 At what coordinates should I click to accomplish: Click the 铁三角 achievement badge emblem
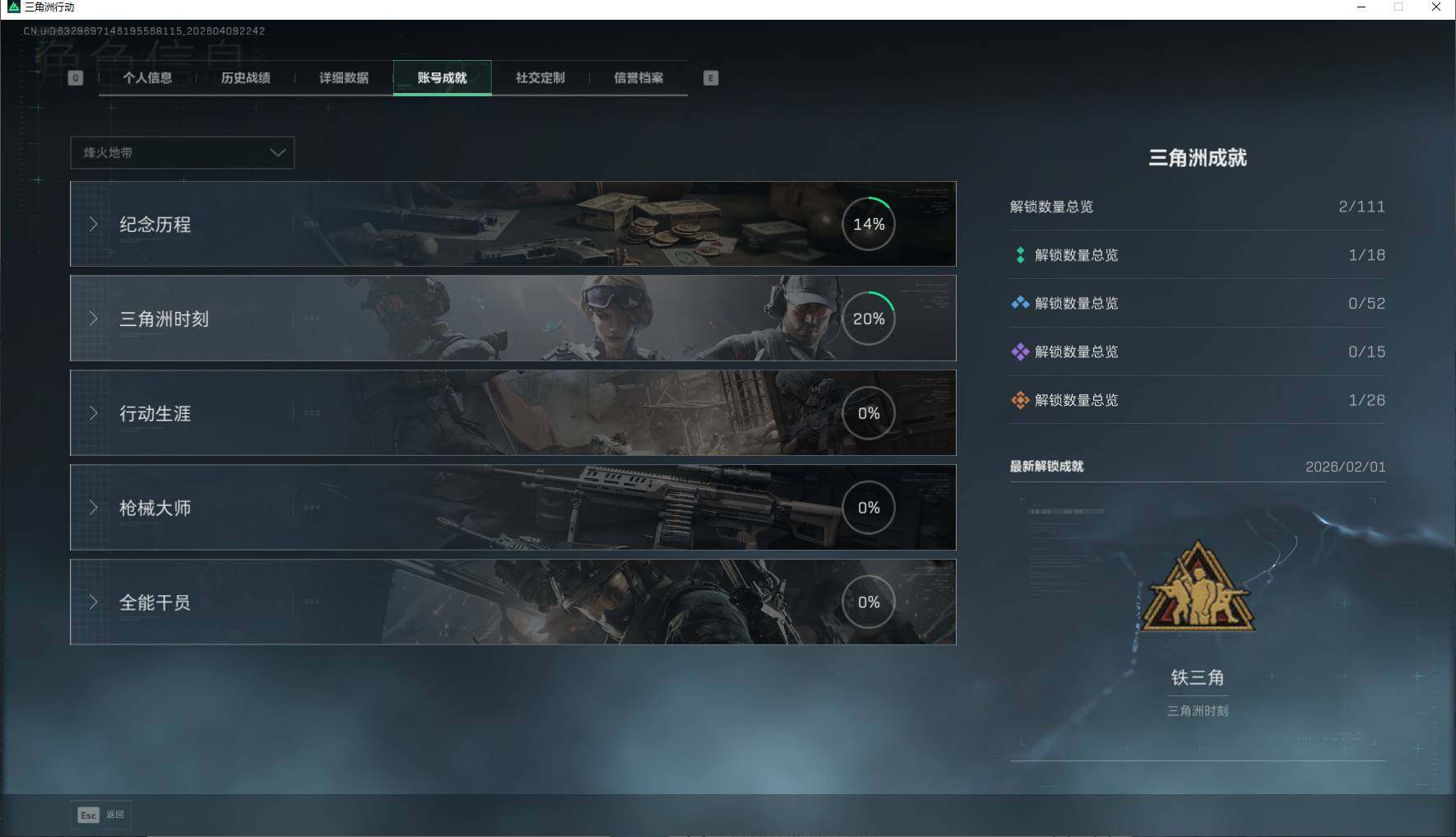click(1197, 586)
